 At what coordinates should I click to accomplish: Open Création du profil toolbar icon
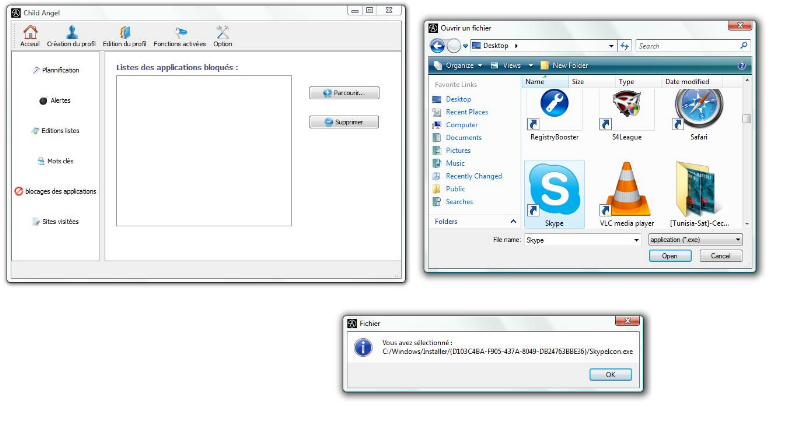71,36
